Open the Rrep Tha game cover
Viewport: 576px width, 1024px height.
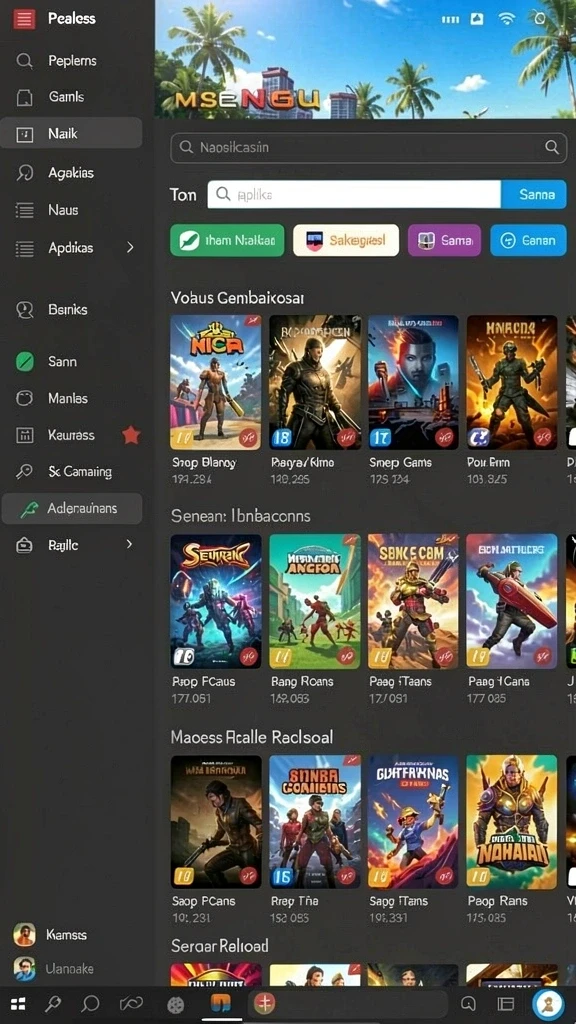[x=315, y=822]
